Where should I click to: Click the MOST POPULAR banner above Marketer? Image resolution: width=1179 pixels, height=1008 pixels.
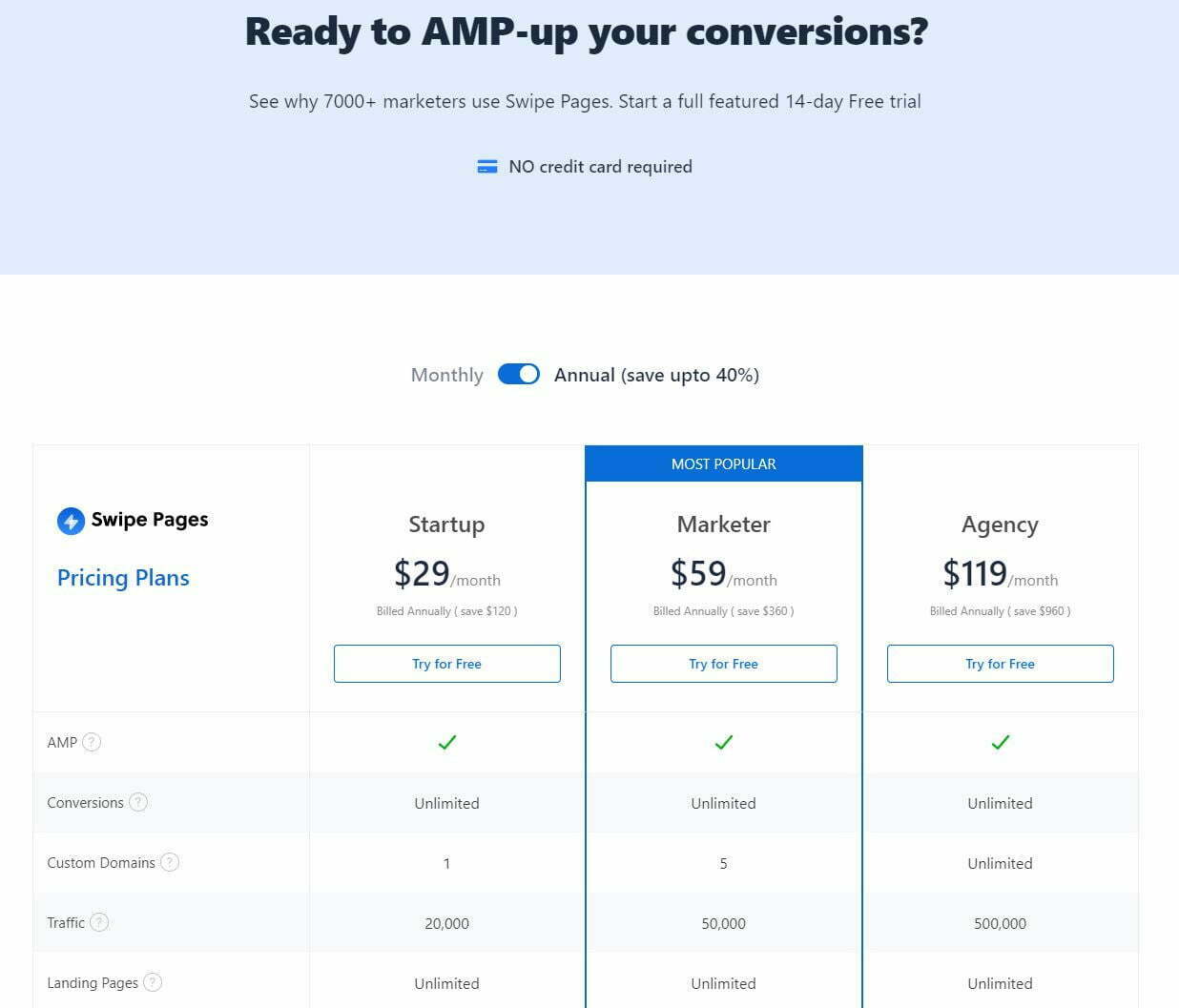pyautogui.click(x=723, y=463)
